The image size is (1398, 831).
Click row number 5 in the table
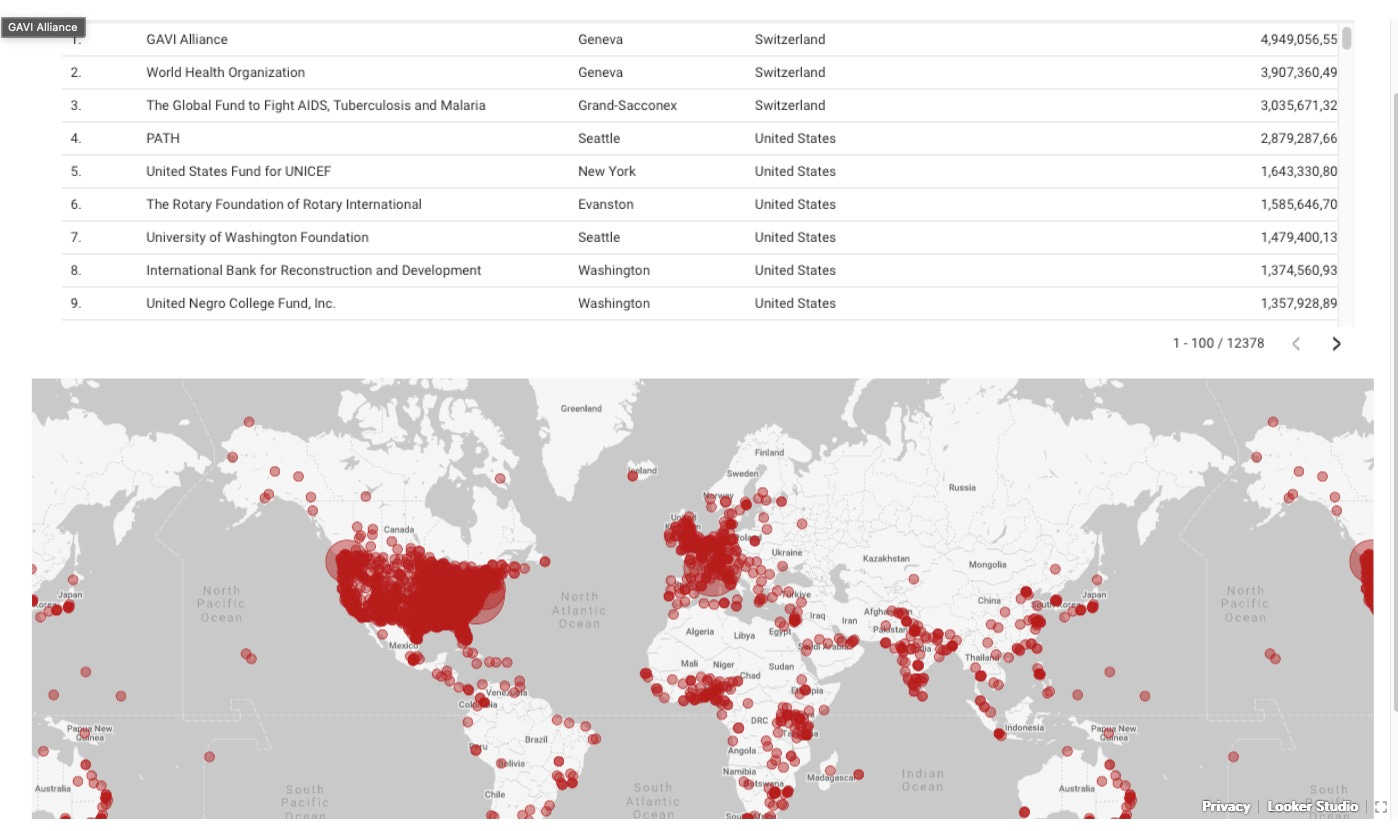coord(76,171)
